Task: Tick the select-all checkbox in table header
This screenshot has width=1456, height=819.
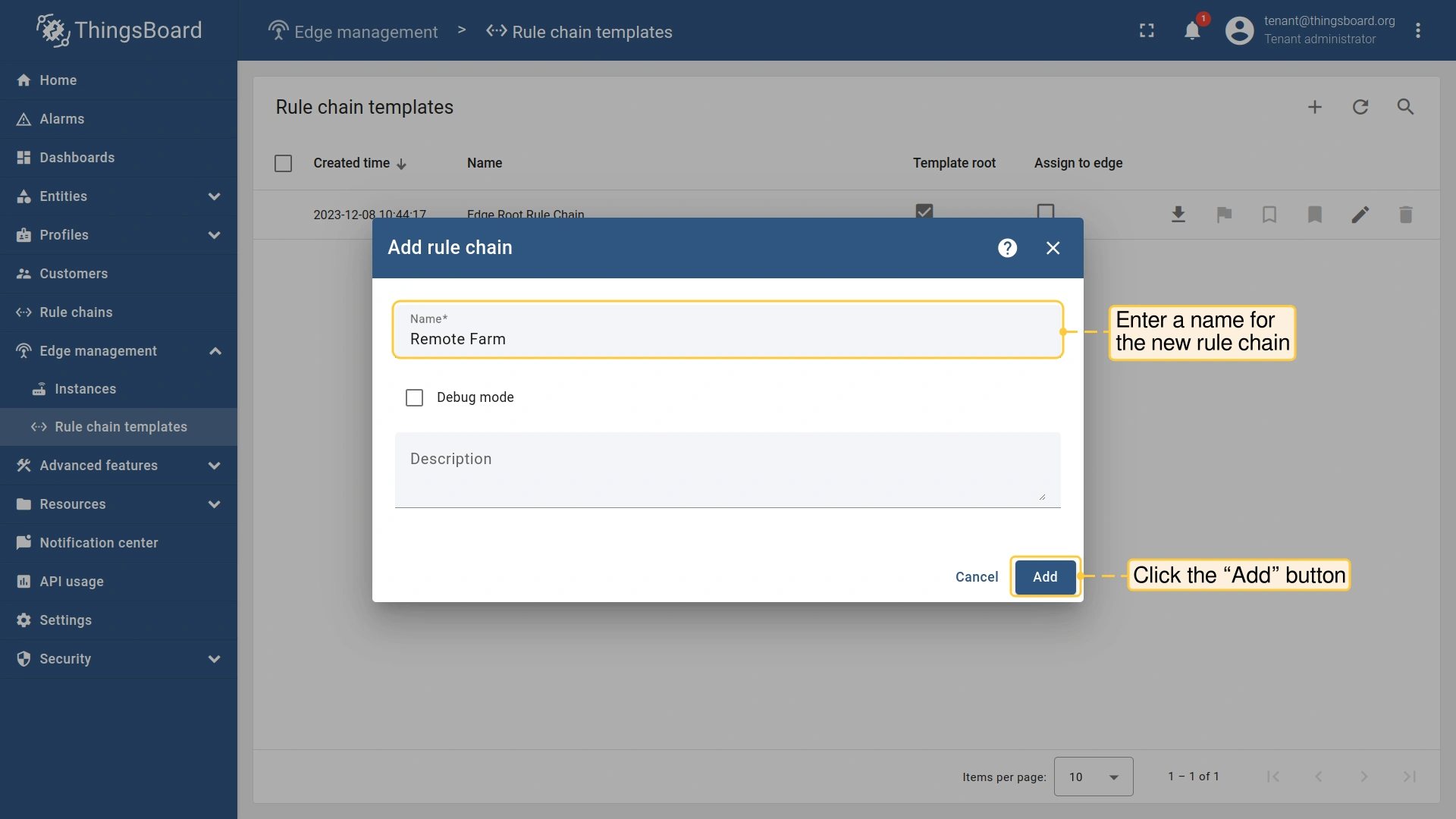Action: [283, 163]
